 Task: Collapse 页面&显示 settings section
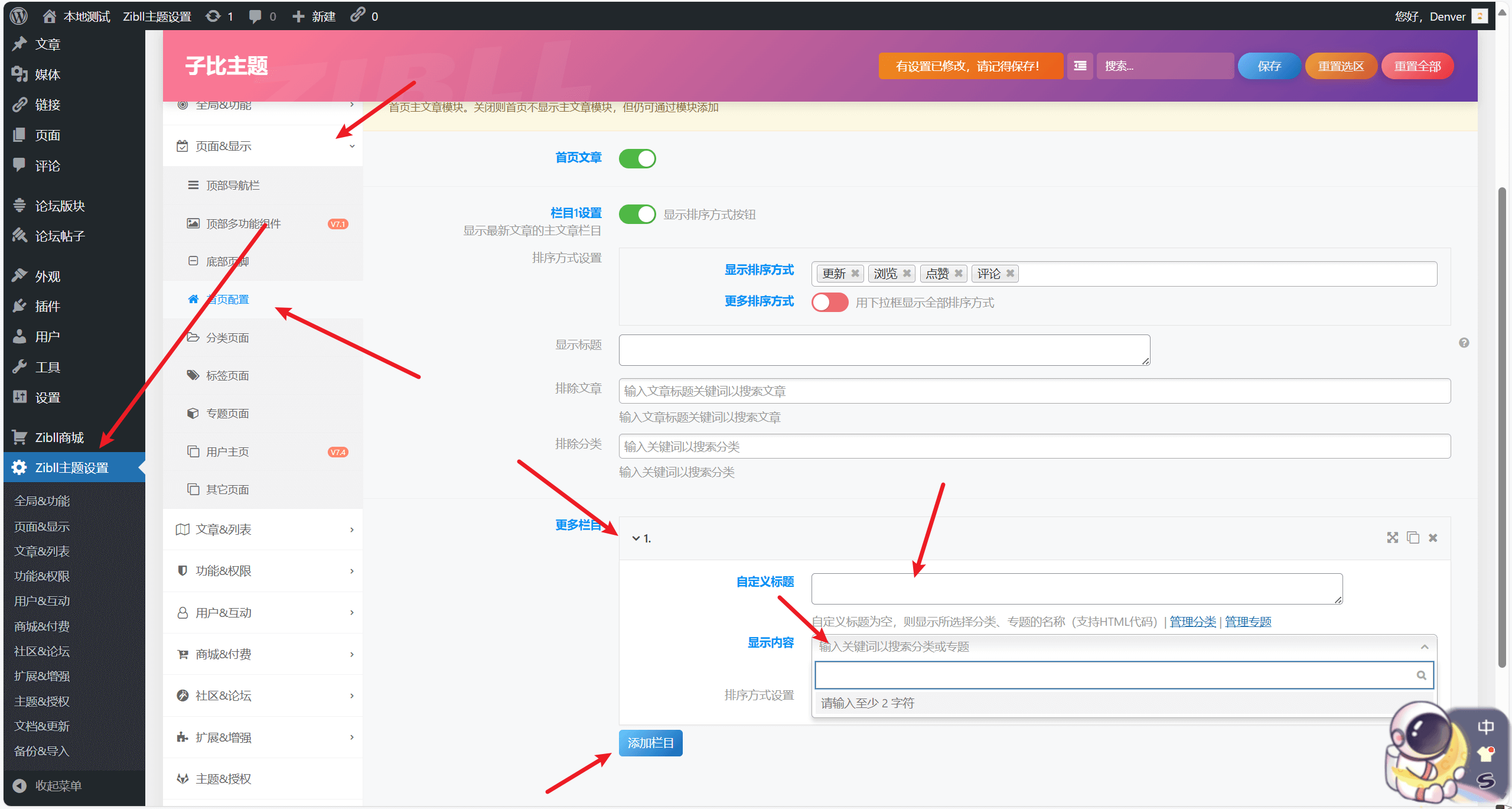[263, 146]
